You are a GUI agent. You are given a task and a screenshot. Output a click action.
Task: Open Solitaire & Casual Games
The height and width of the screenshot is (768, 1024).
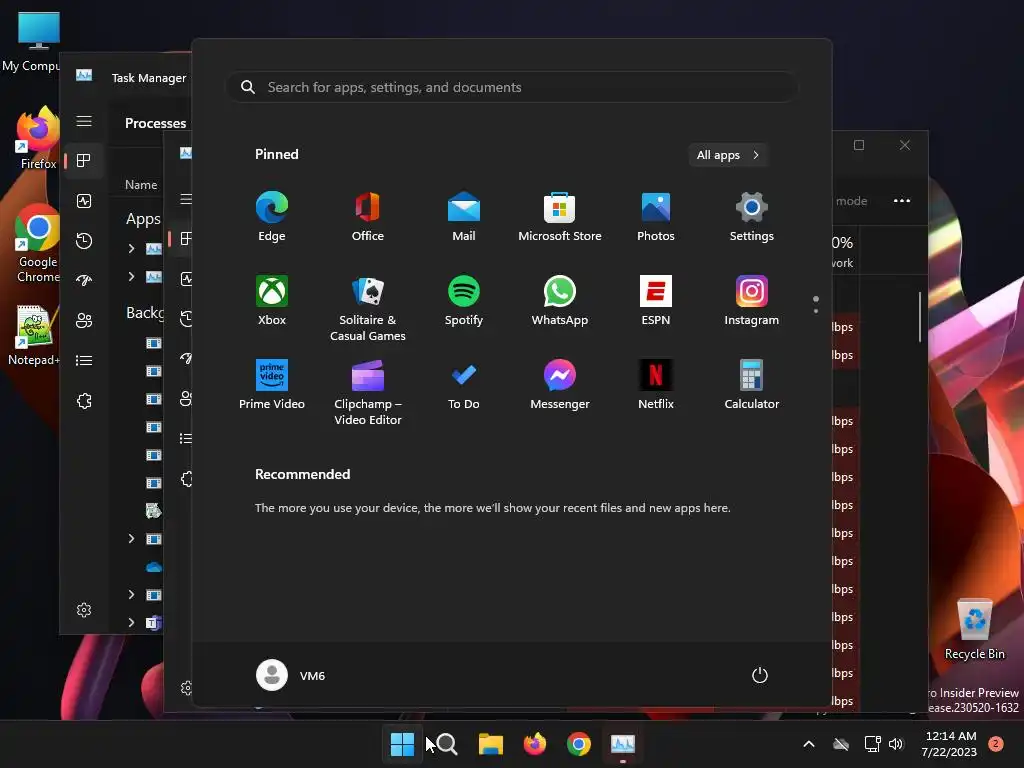tap(368, 308)
